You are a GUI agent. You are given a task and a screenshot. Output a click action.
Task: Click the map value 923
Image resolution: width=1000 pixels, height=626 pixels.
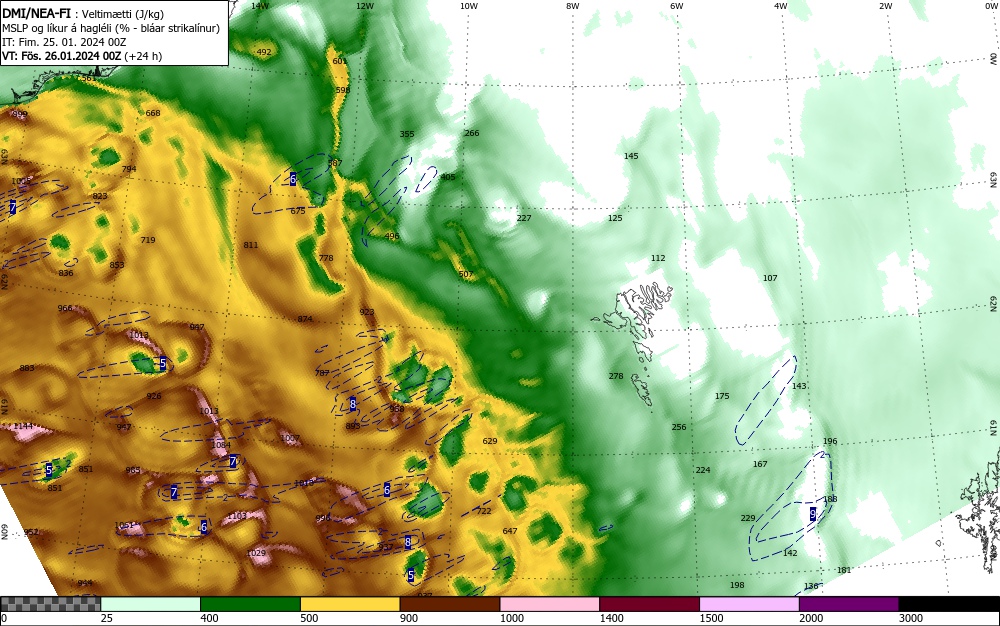click(x=367, y=312)
